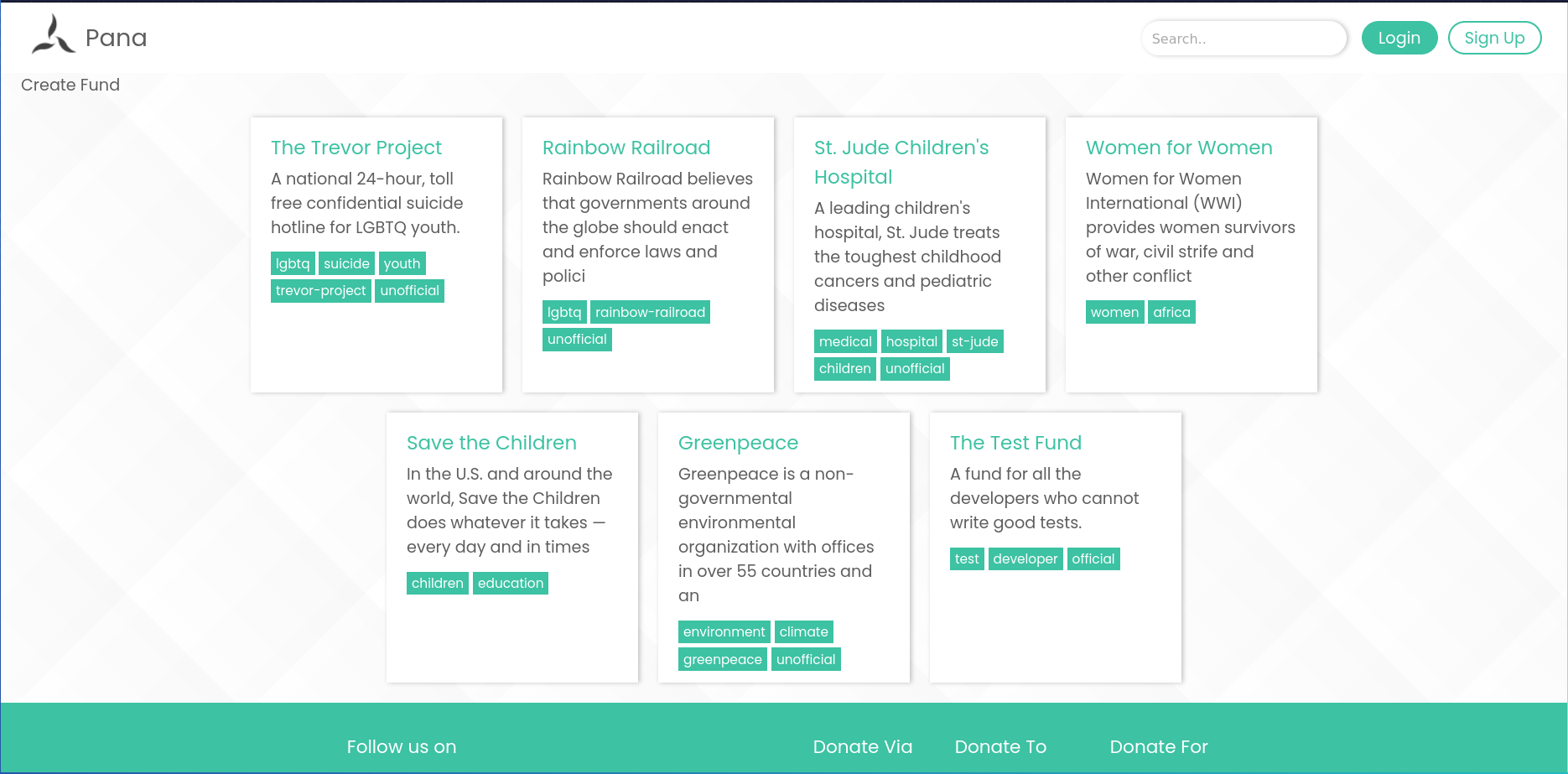This screenshot has width=1568, height=774.
Task: Click unofficial tag on Greenpeace card
Action: point(806,659)
